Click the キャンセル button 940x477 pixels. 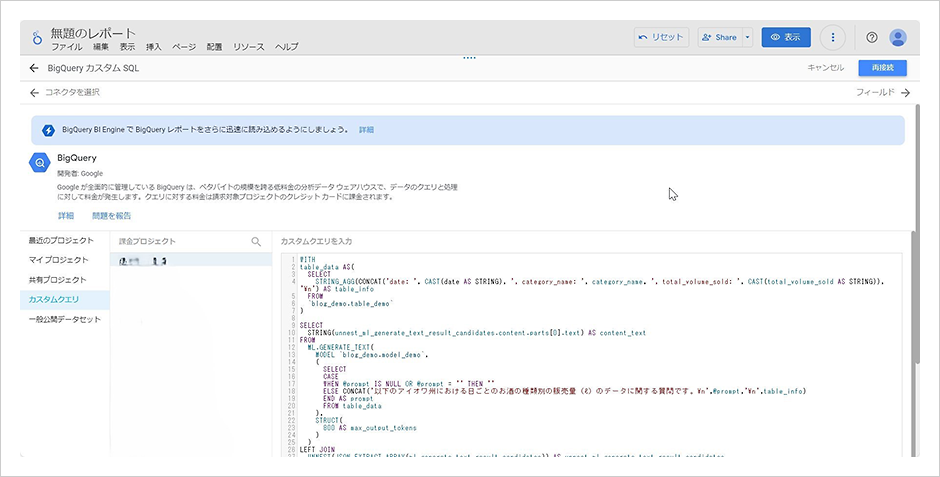click(x=825, y=68)
